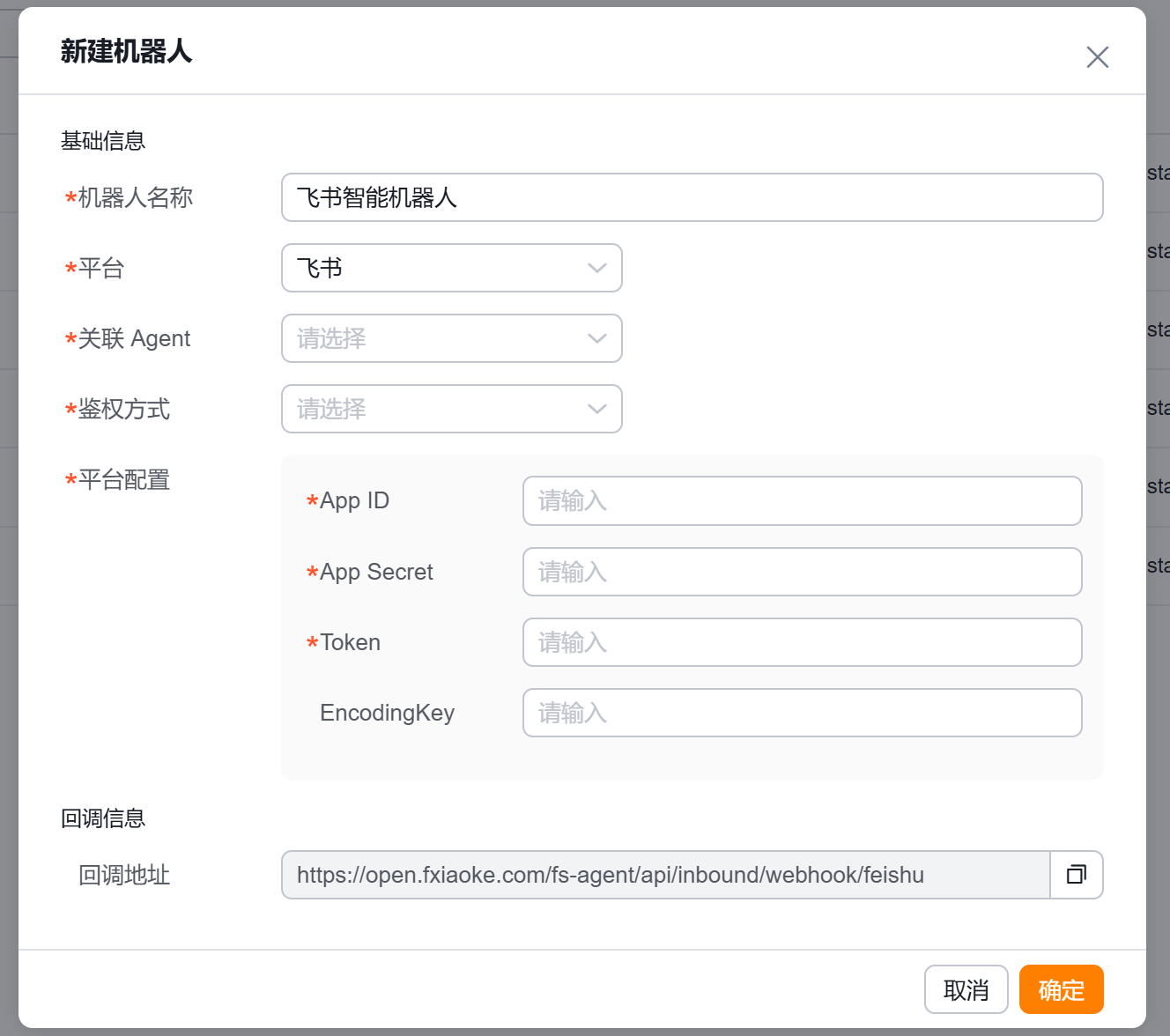Focus the App Secret input field

click(803, 572)
